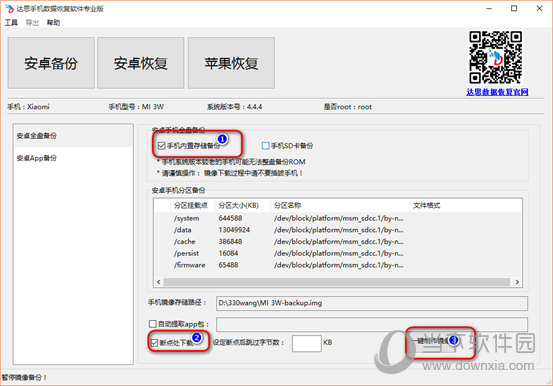Click the status bar message 暂停镜像备份
553x386 pixels.
(24, 378)
